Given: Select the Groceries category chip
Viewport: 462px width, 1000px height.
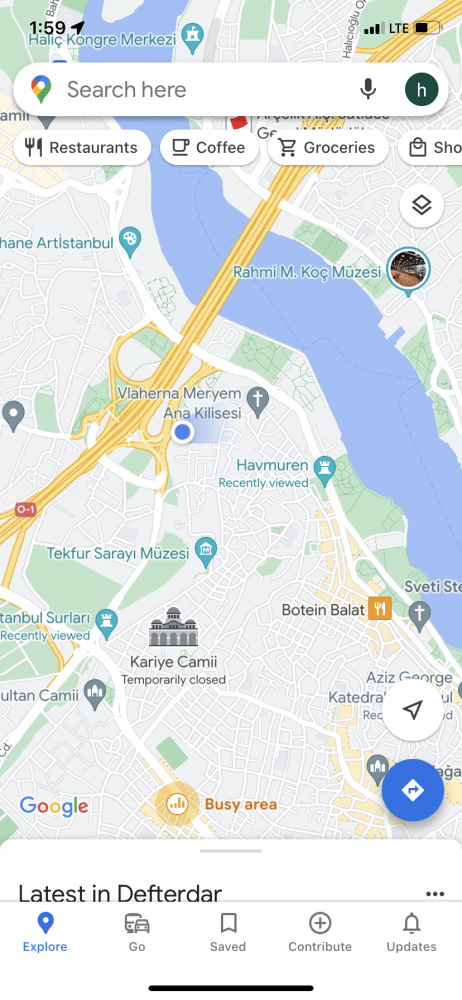Looking at the screenshot, I should (328, 147).
